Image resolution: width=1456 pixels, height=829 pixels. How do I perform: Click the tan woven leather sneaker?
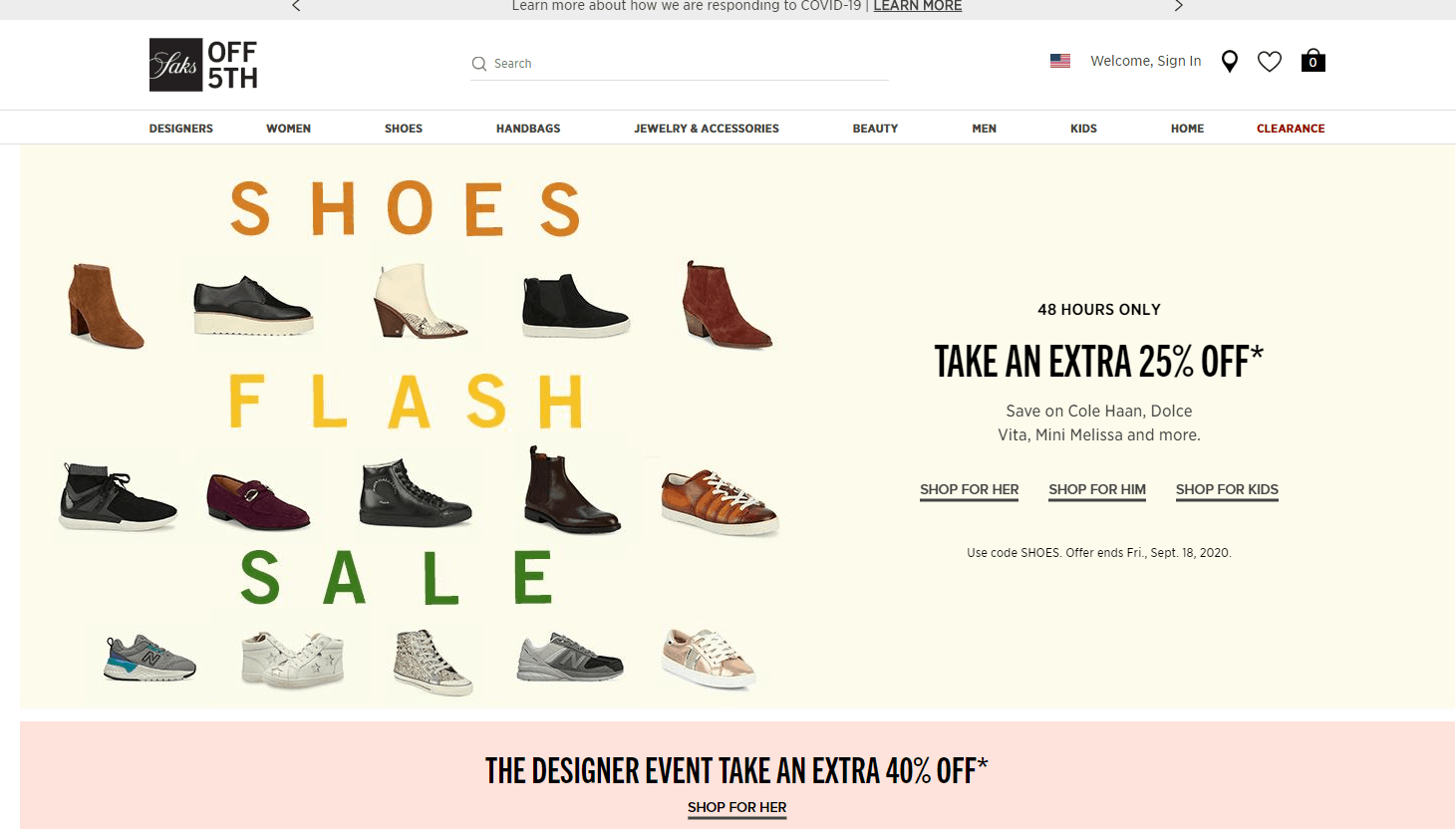coord(719,501)
